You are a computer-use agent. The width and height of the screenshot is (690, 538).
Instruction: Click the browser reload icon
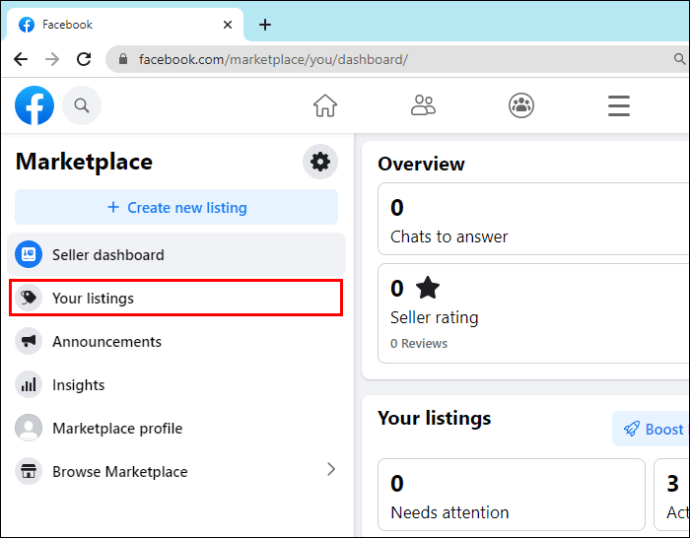tap(84, 59)
